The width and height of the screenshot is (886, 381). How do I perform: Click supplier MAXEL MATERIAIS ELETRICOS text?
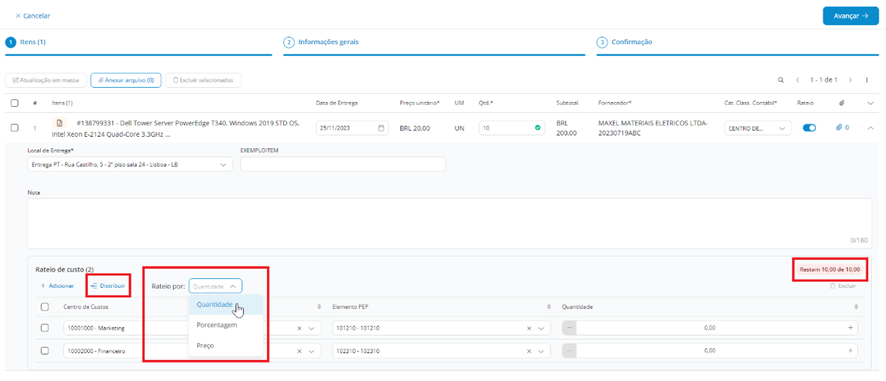click(653, 127)
